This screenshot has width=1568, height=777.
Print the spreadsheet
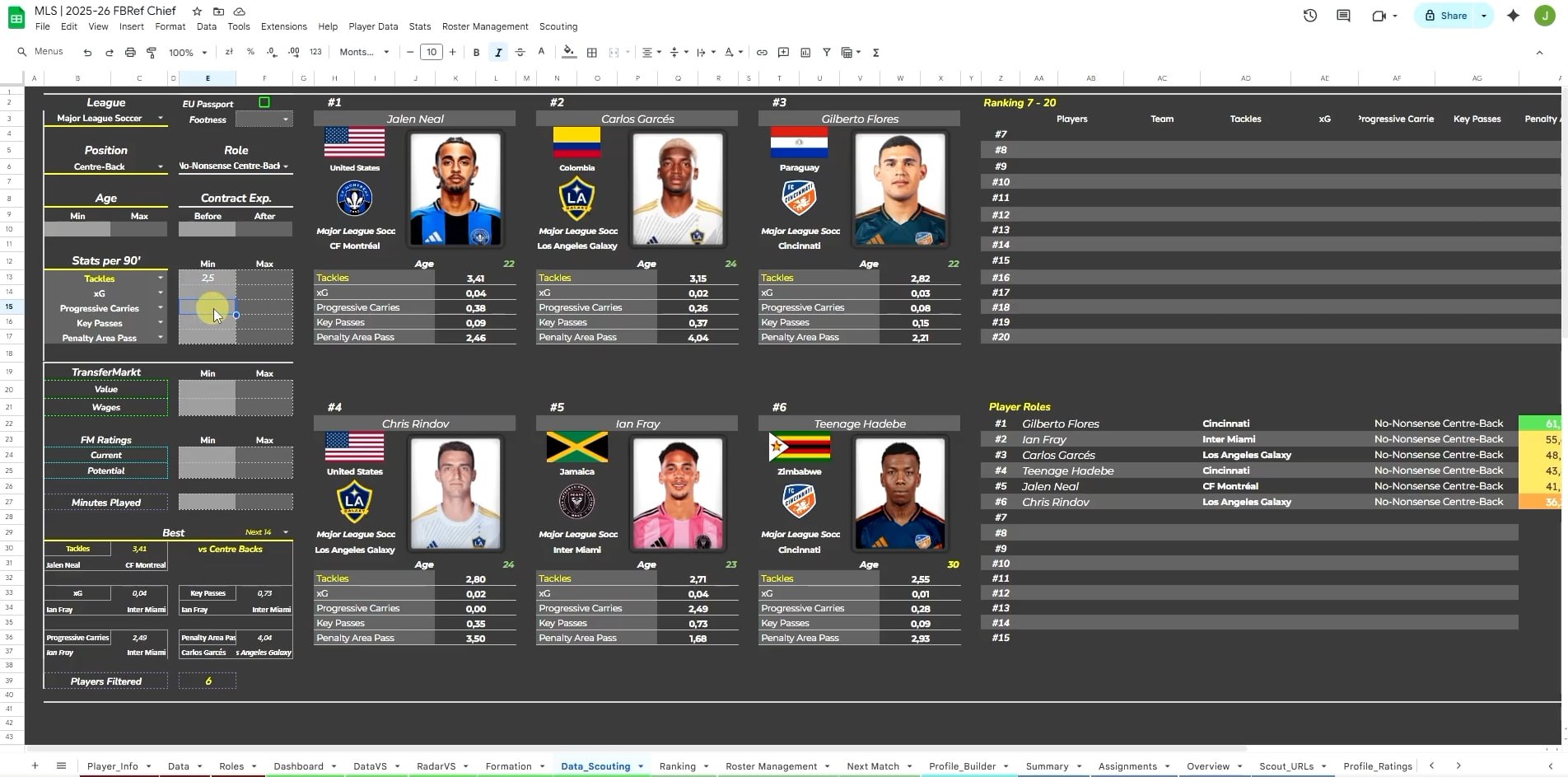coord(130,52)
